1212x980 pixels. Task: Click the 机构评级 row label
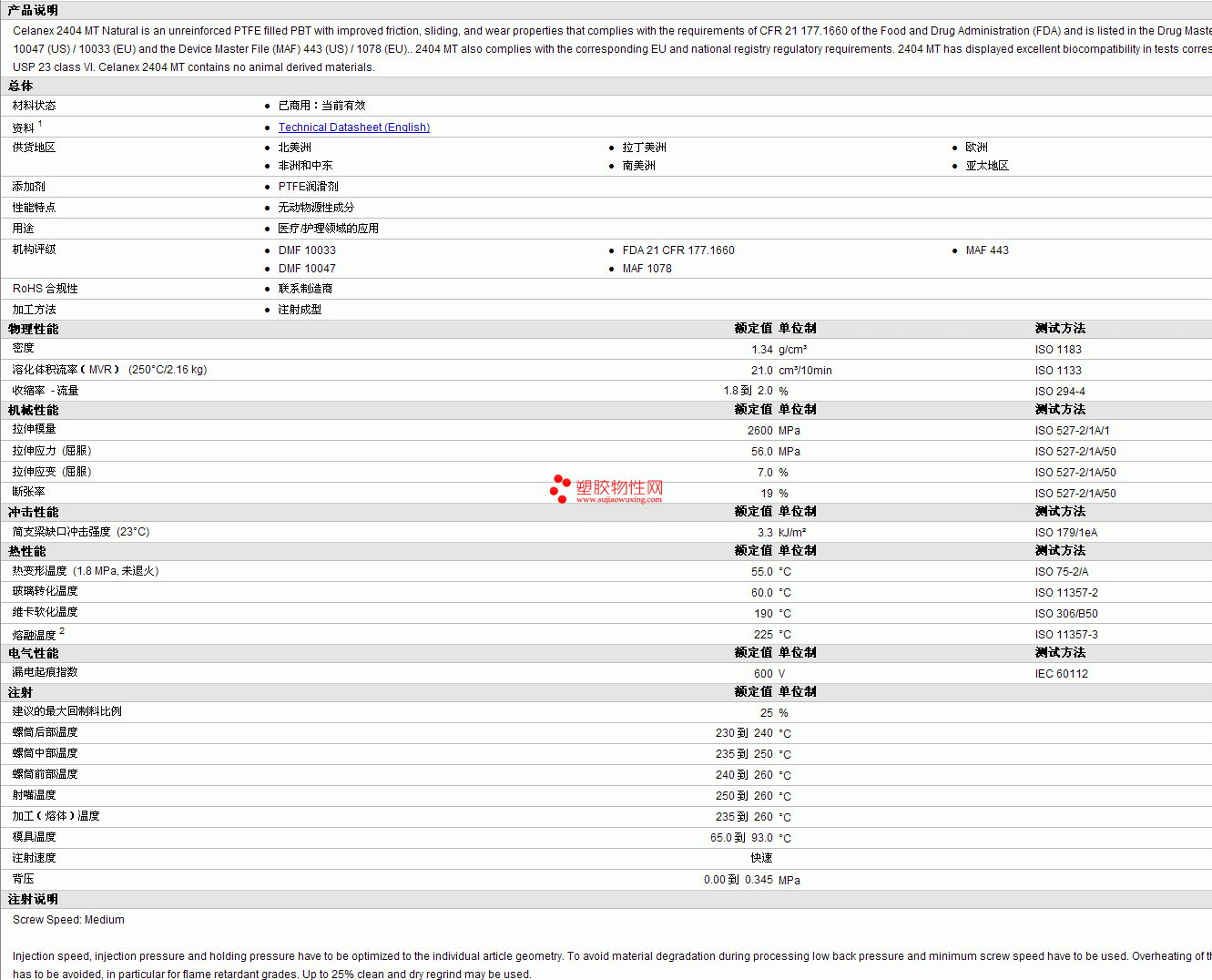pyautogui.click(x=35, y=250)
